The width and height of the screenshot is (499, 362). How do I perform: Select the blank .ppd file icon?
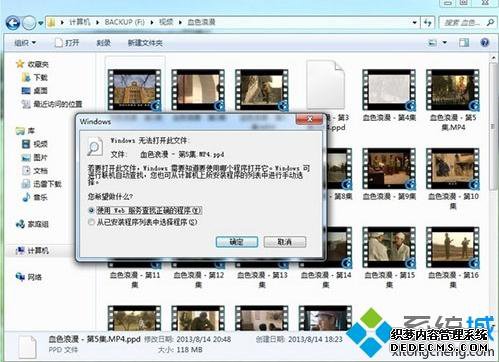pos(325,85)
